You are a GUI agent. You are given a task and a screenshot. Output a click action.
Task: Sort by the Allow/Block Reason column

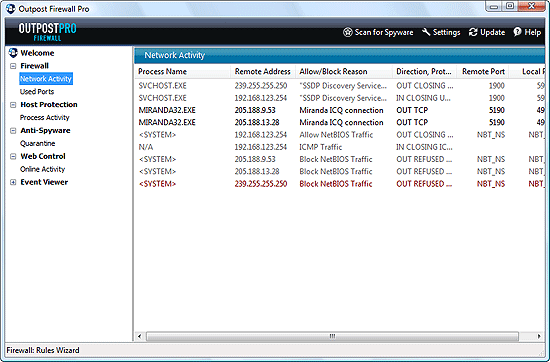click(344, 72)
